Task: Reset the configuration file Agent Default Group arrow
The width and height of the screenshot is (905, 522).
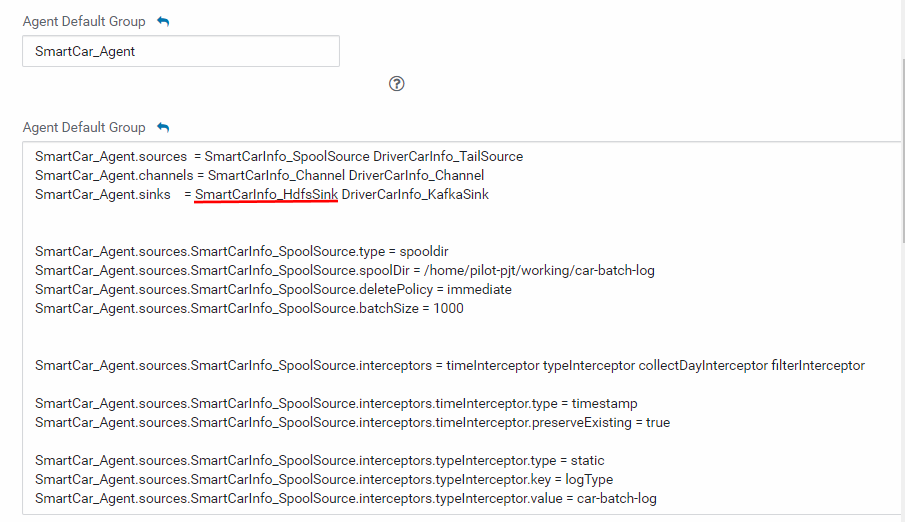Action: (163, 127)
